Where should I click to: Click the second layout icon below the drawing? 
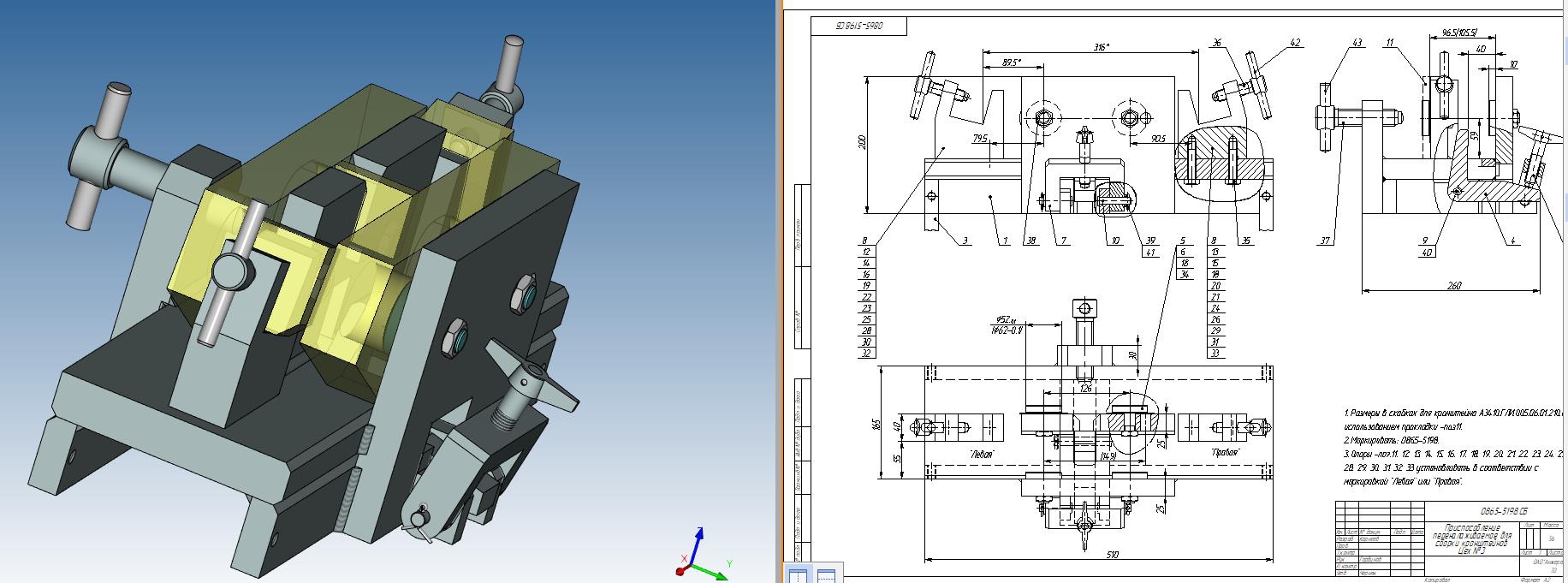click(x=825, y=575)
